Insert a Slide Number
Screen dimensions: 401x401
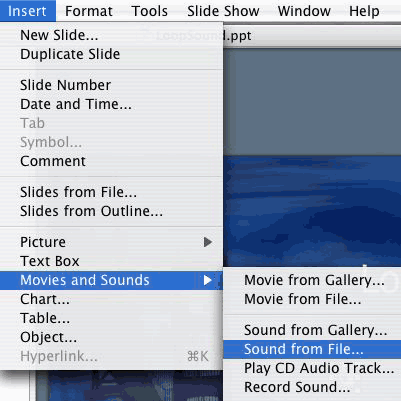[x=111, y=85]
